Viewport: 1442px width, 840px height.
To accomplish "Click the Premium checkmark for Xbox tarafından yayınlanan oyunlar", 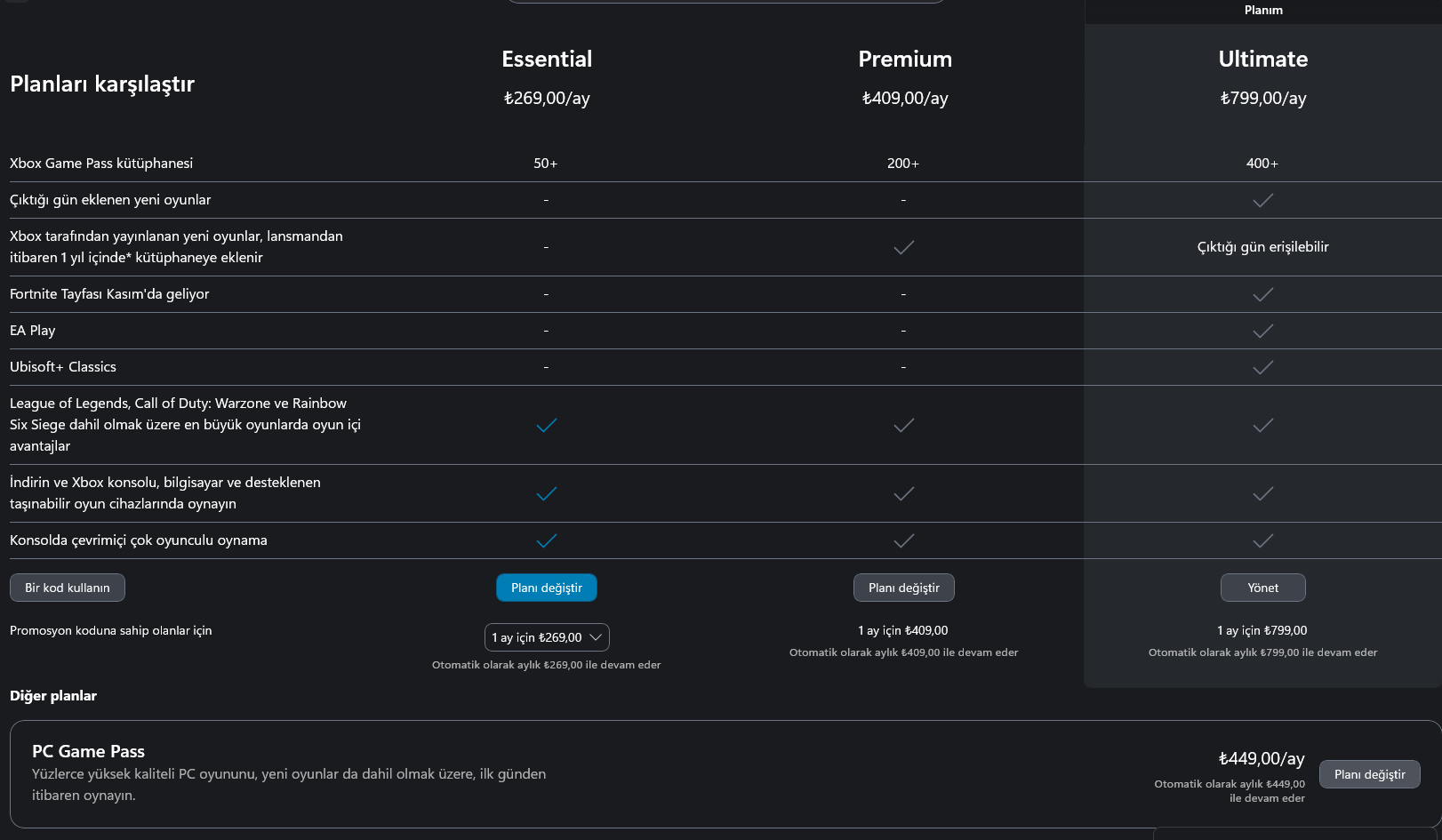I will pyautogui.click(x=903, y=247).
